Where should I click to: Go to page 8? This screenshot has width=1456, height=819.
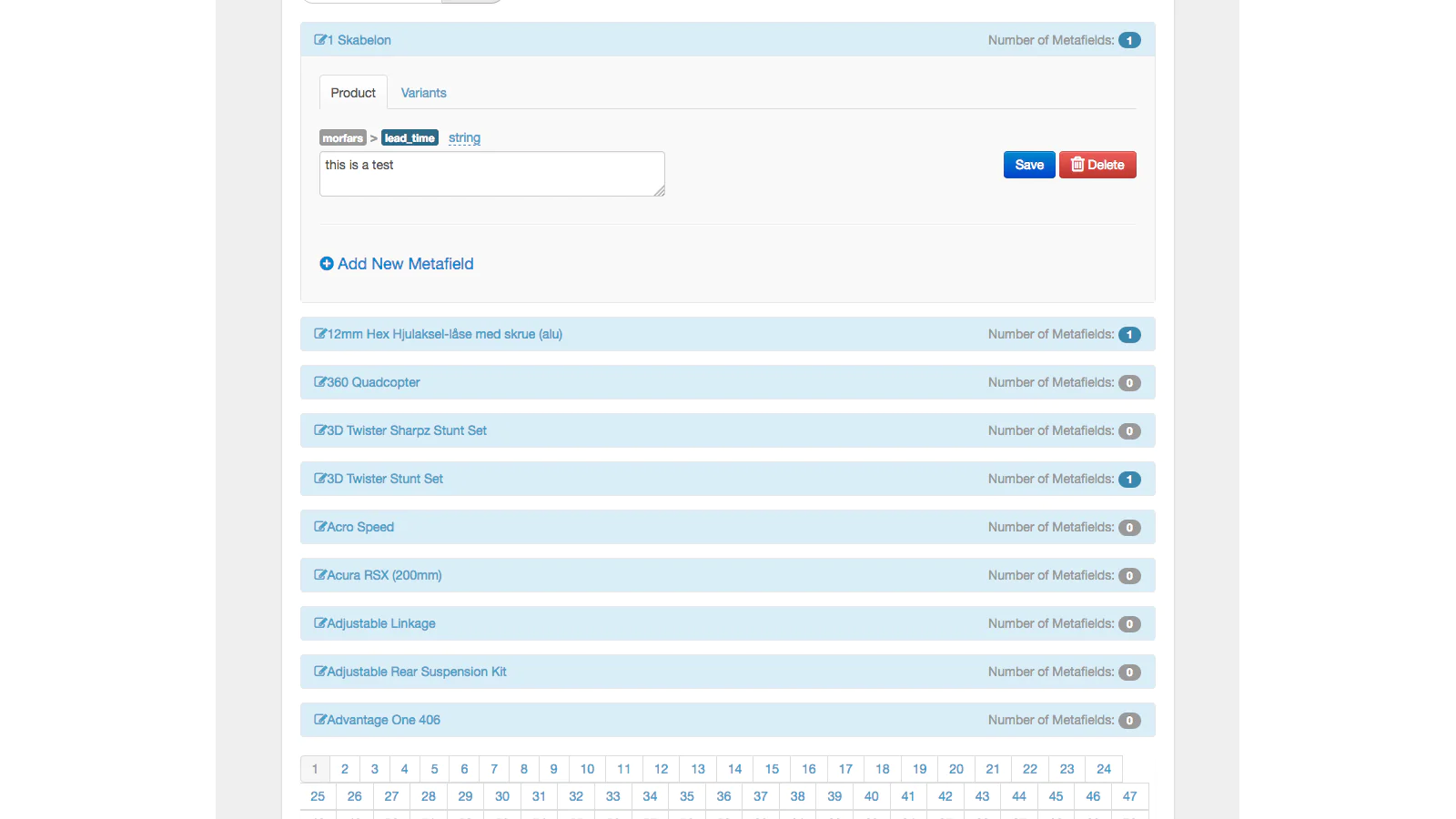(524, 769)
